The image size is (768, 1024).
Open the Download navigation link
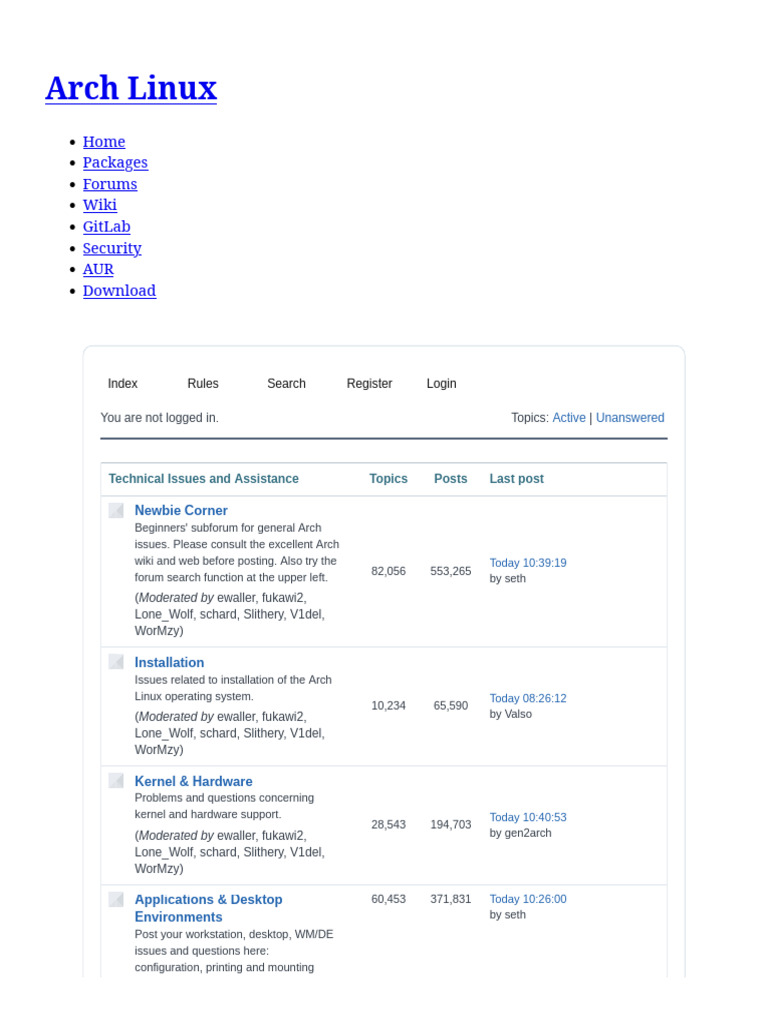tap(120, 291)
